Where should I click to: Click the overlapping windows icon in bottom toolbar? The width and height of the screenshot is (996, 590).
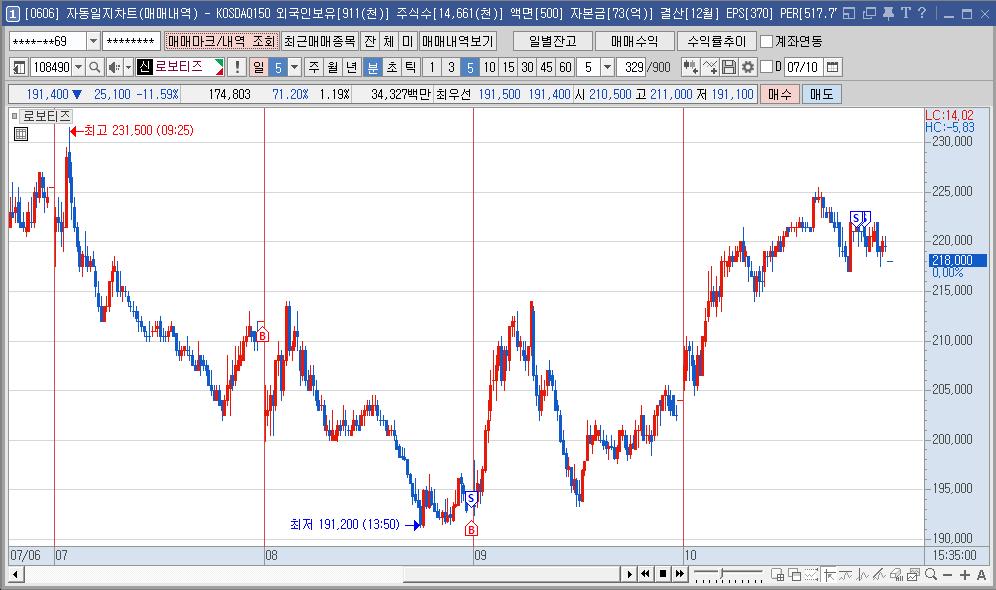[794, 575]
